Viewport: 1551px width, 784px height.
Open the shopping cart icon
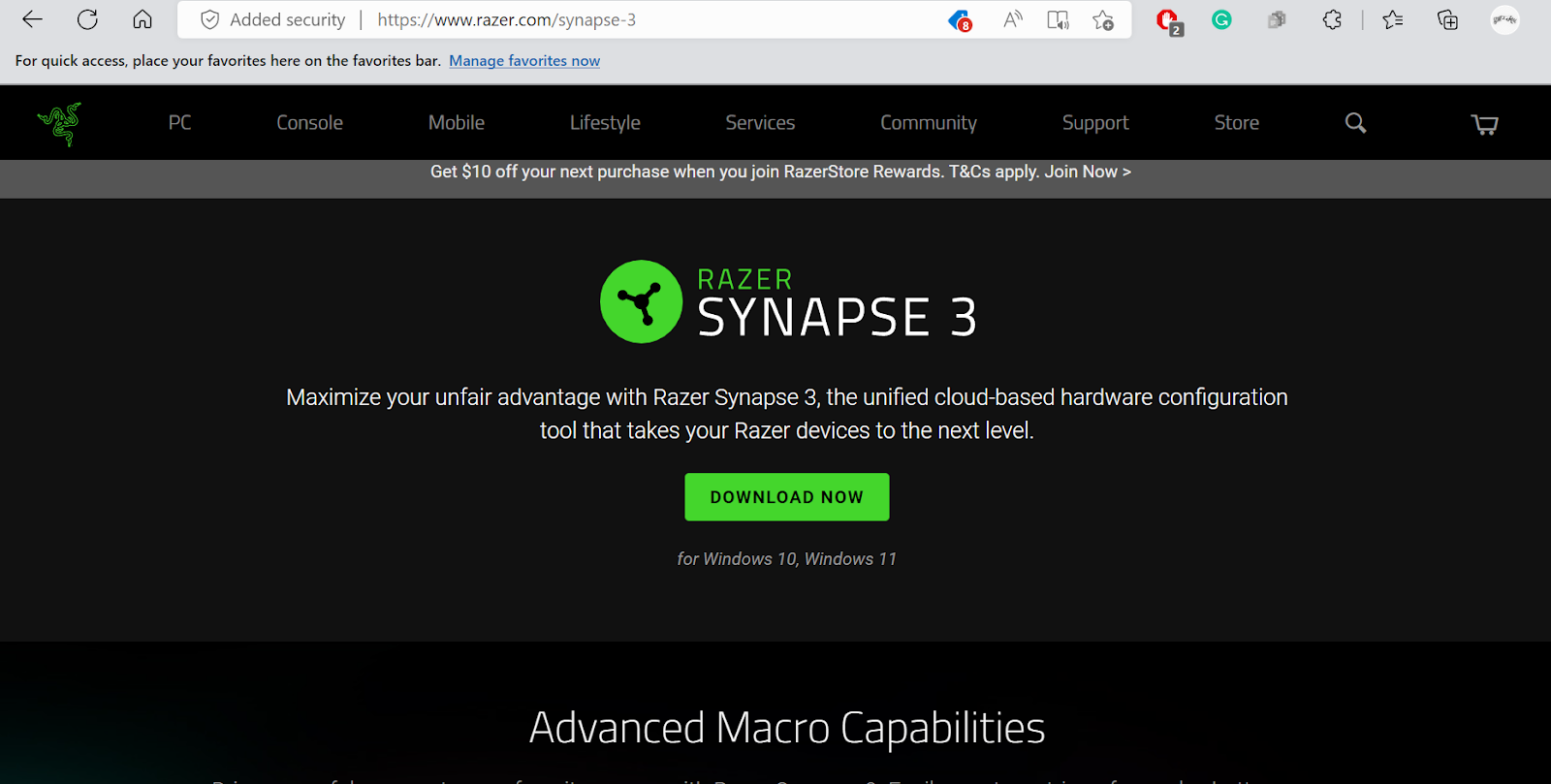1484,124
